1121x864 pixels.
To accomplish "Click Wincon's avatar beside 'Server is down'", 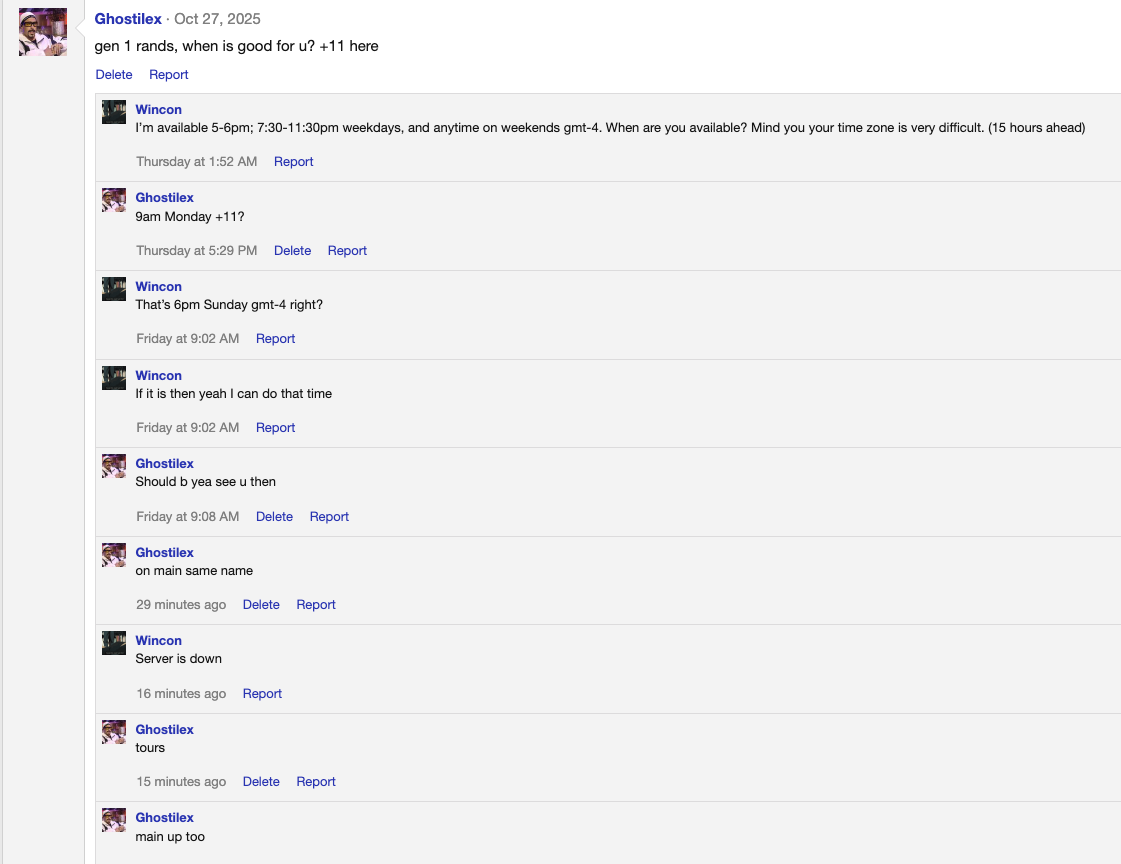I will pyautogui.click(x=113, y=642).
